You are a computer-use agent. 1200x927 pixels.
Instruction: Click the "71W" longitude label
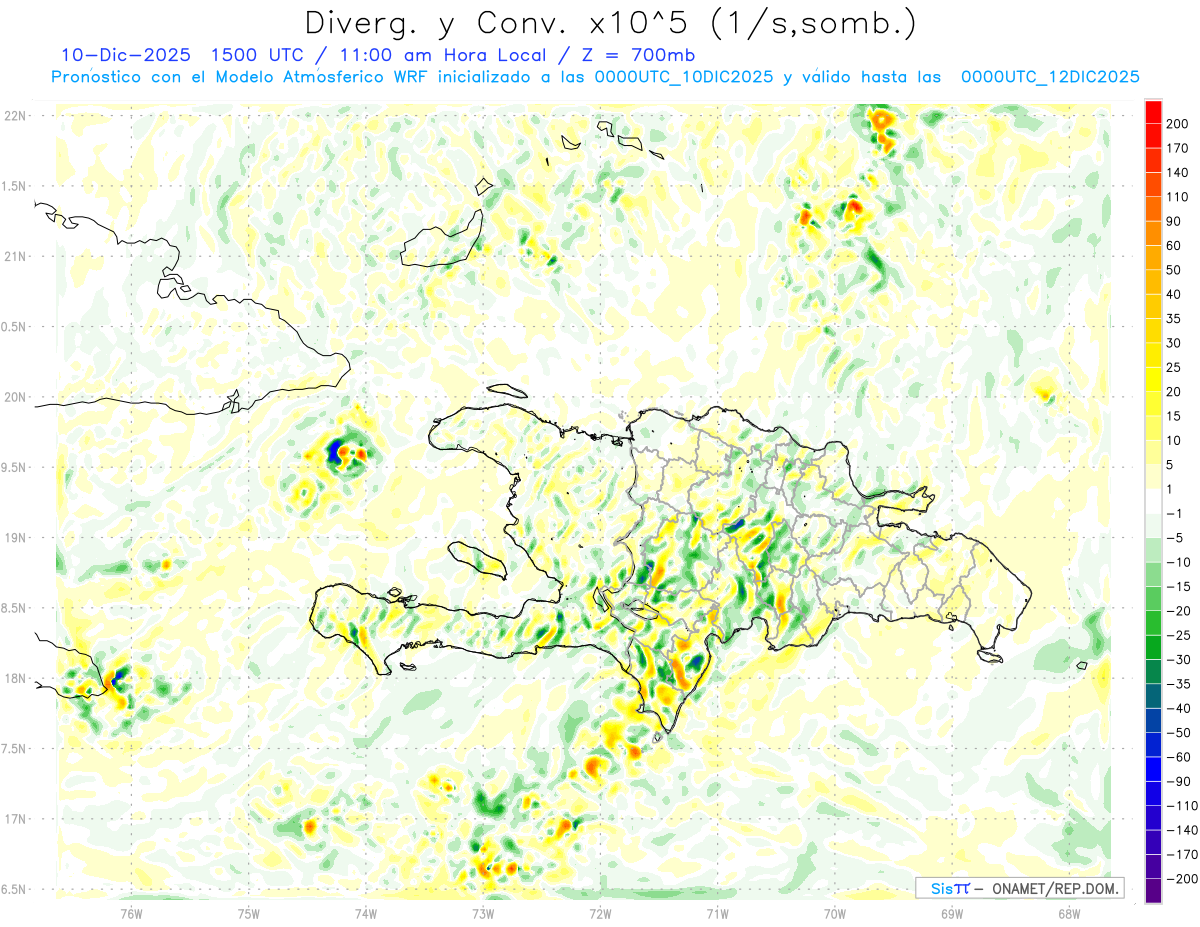tap(717, 913)
